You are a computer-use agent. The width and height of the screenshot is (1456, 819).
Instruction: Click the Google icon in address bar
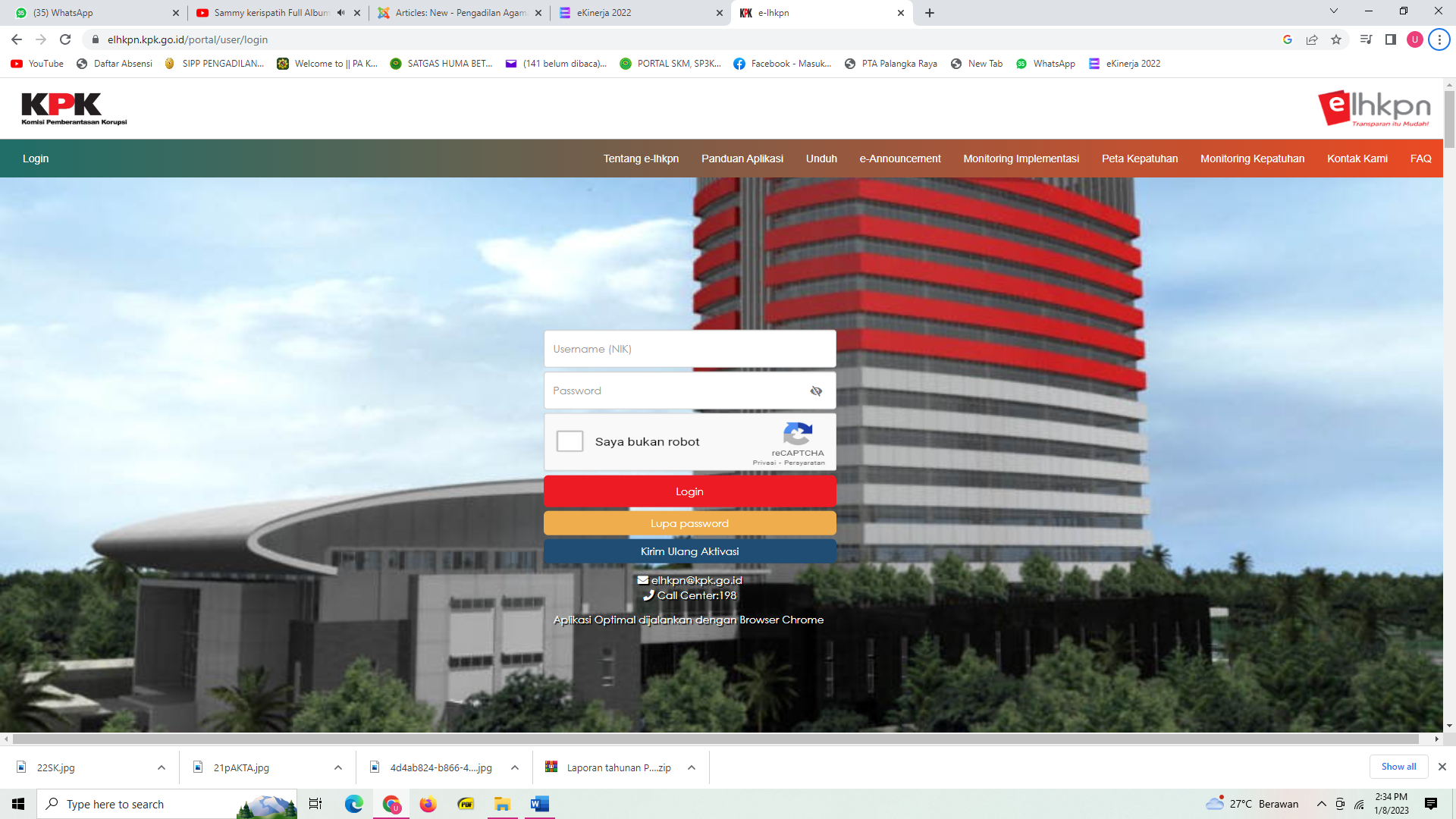(1288, 39)
